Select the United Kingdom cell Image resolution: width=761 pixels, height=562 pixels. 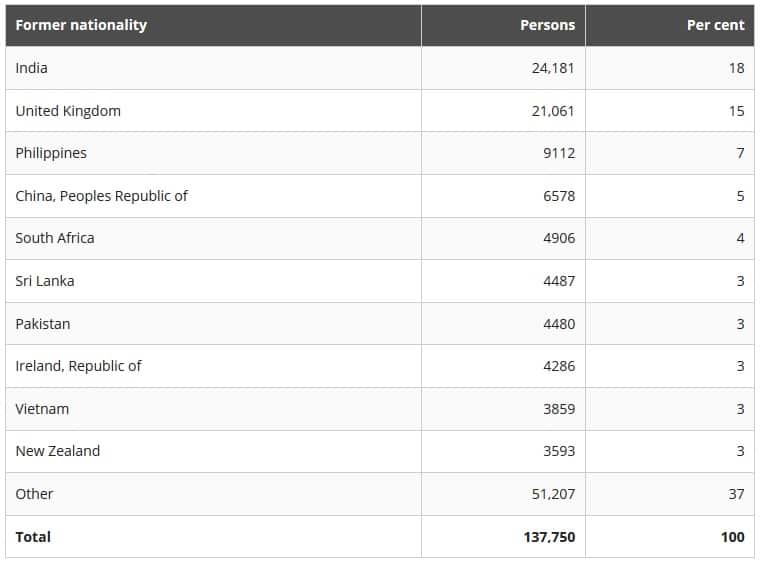[68, 111]
